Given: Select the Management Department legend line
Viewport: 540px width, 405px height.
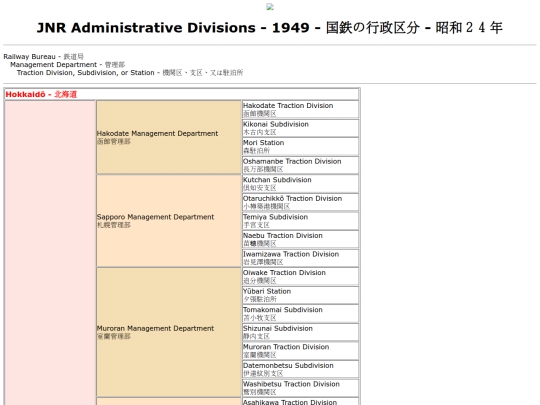Looking at the screenshot, I should click(68, 64).
